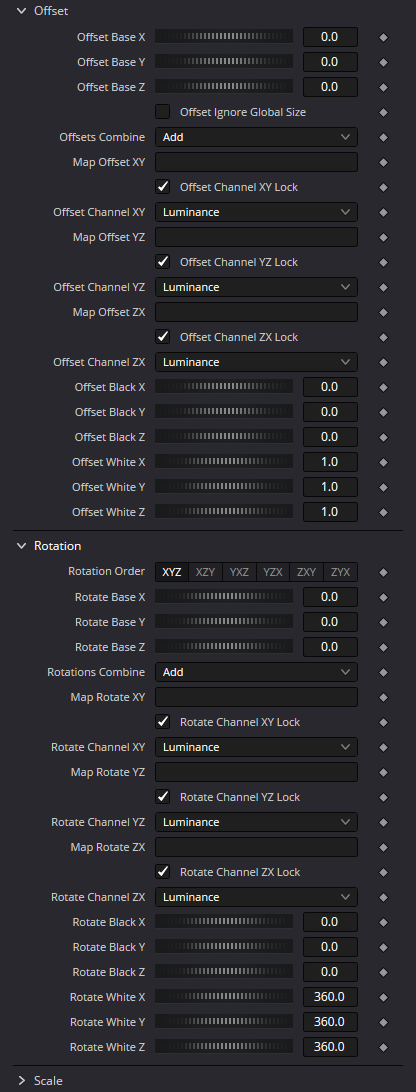Screen dimensions: 416x1092
Task: Click keyframe diamond for Rotation Order
Action: tap(383, 572)
